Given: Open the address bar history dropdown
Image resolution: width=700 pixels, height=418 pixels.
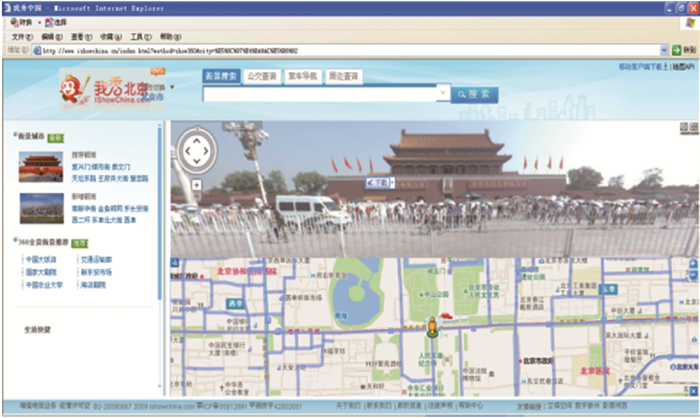Looking at the screenshot, I should 663,49.
